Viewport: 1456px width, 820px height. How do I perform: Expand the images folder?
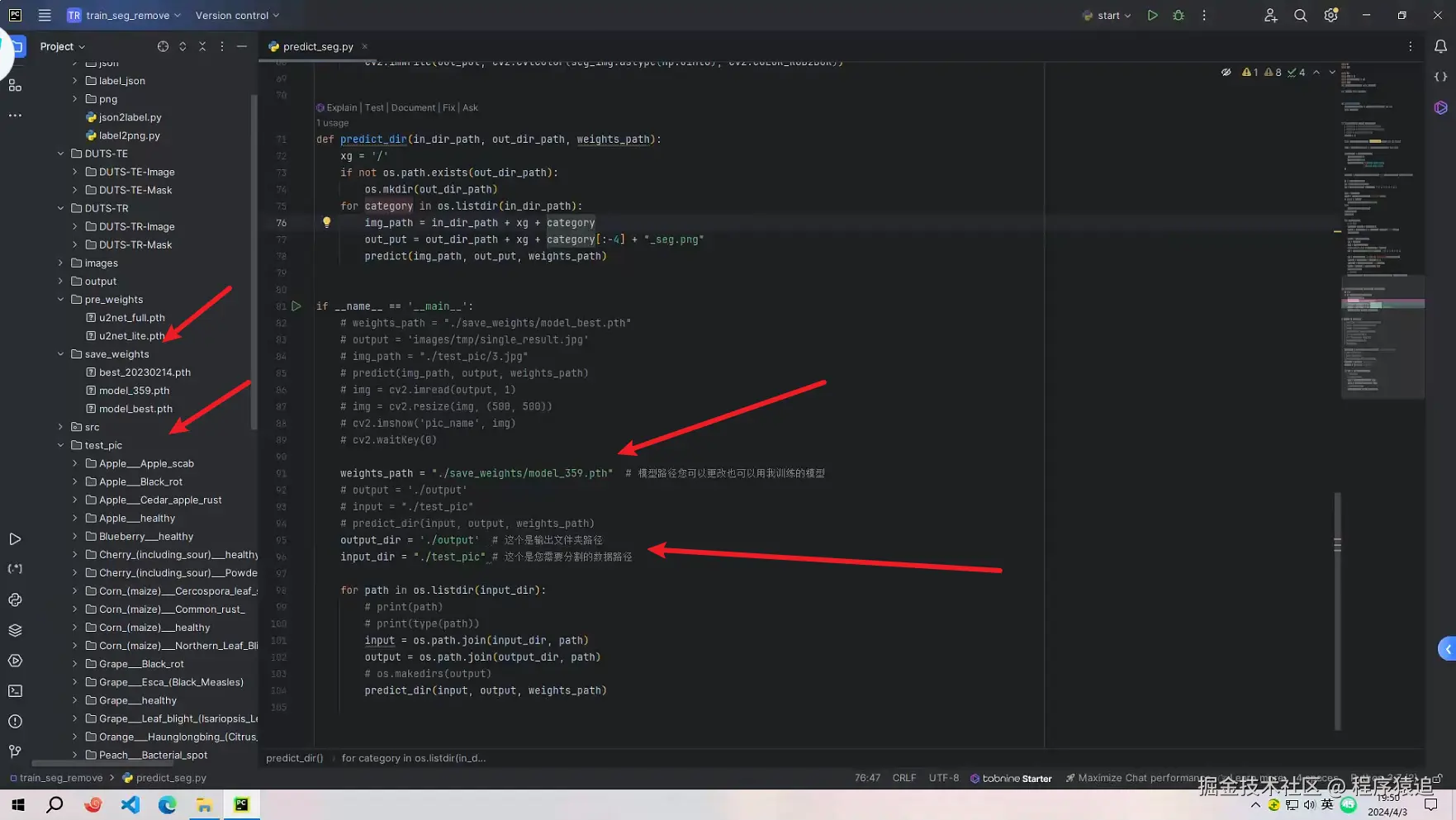60,263
